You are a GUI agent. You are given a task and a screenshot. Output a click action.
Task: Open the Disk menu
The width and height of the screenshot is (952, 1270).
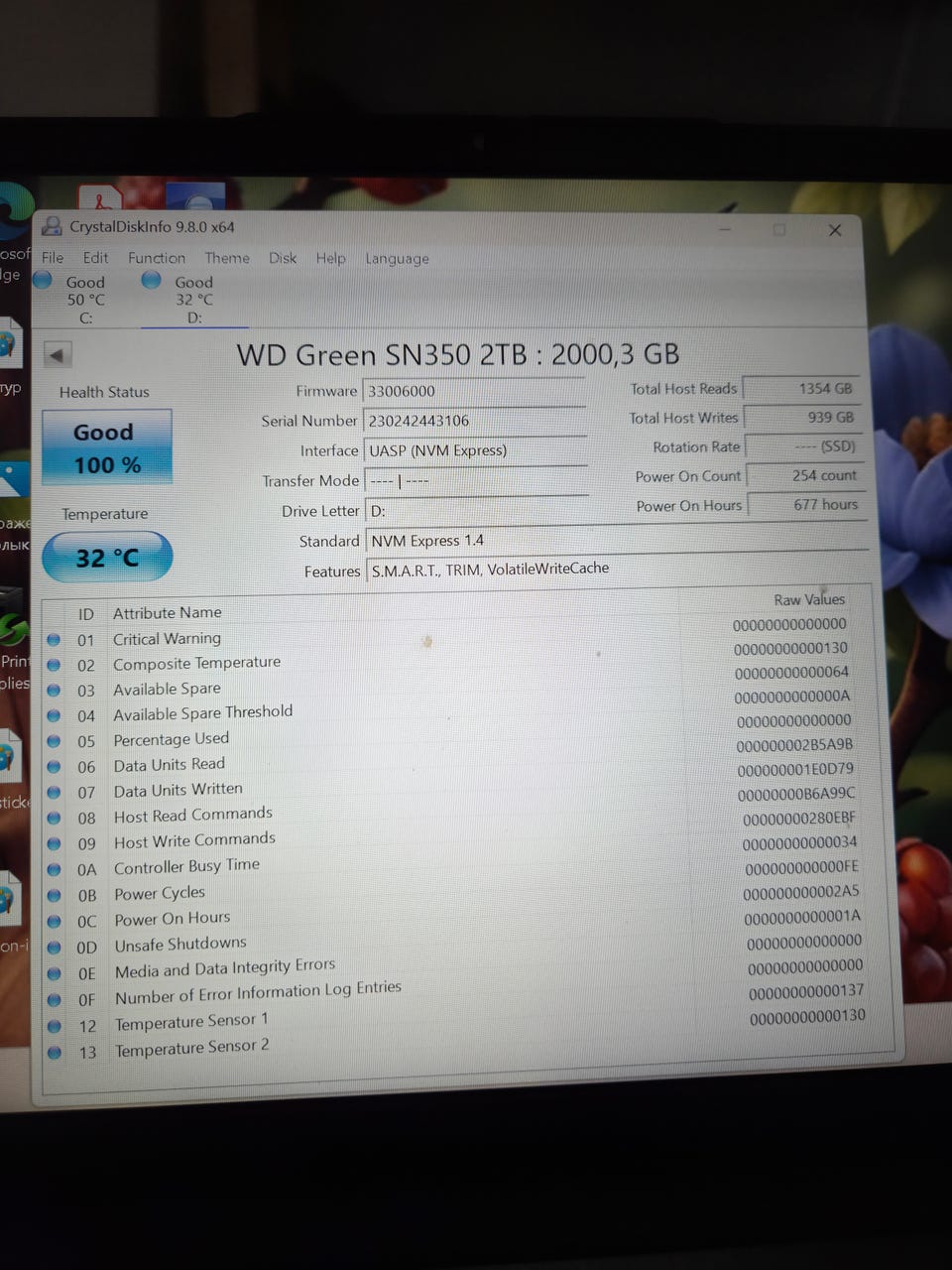click(283, 258)
